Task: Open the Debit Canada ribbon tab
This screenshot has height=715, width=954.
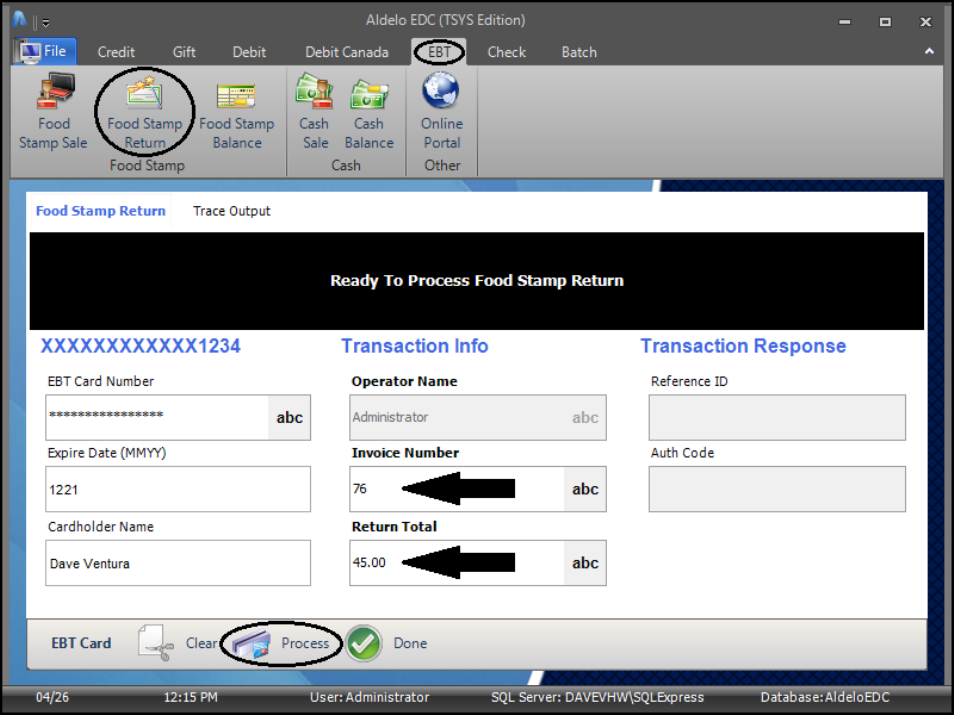Action: [x=346, y=52]
